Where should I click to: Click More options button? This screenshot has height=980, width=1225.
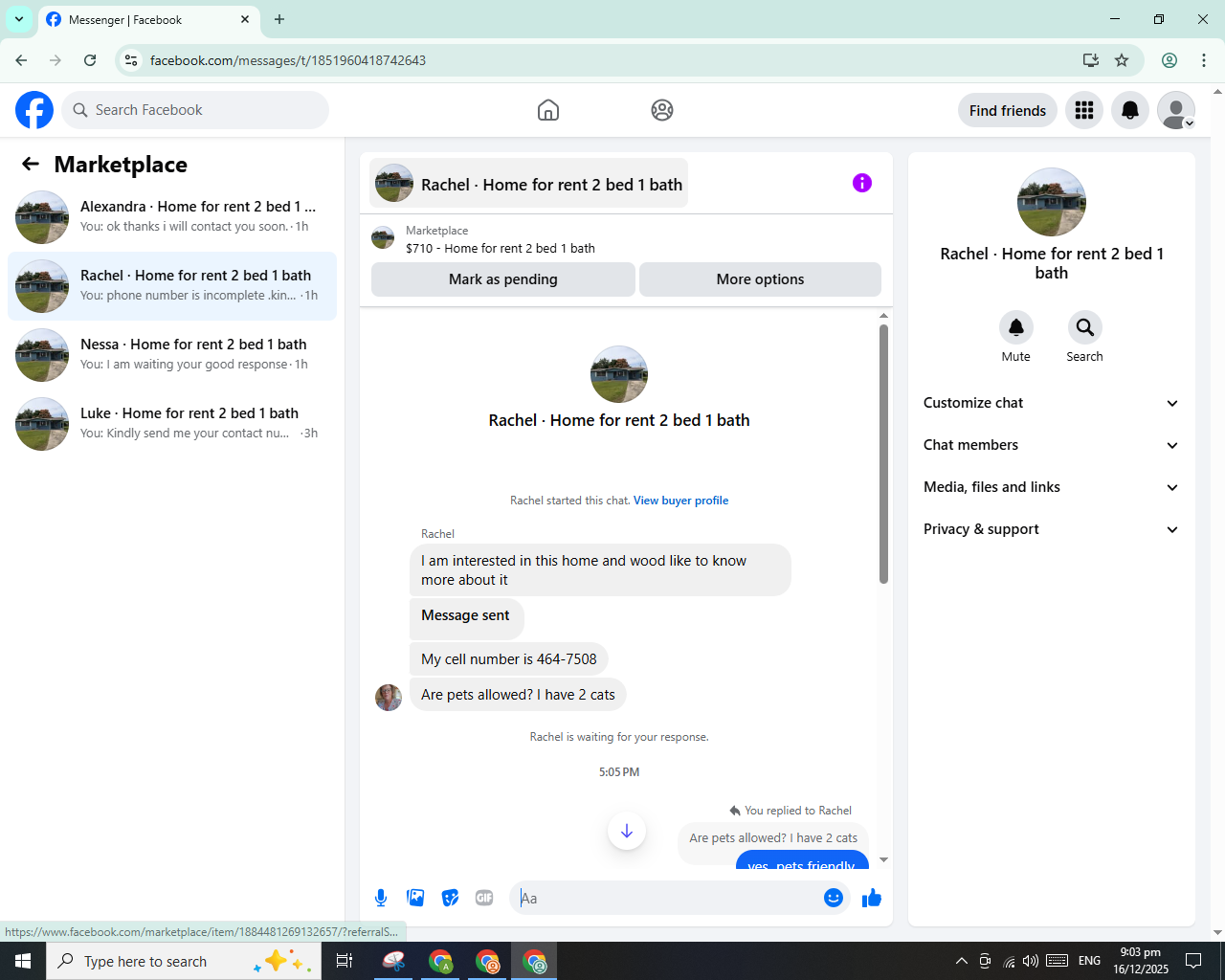click(x=760, y=279)
